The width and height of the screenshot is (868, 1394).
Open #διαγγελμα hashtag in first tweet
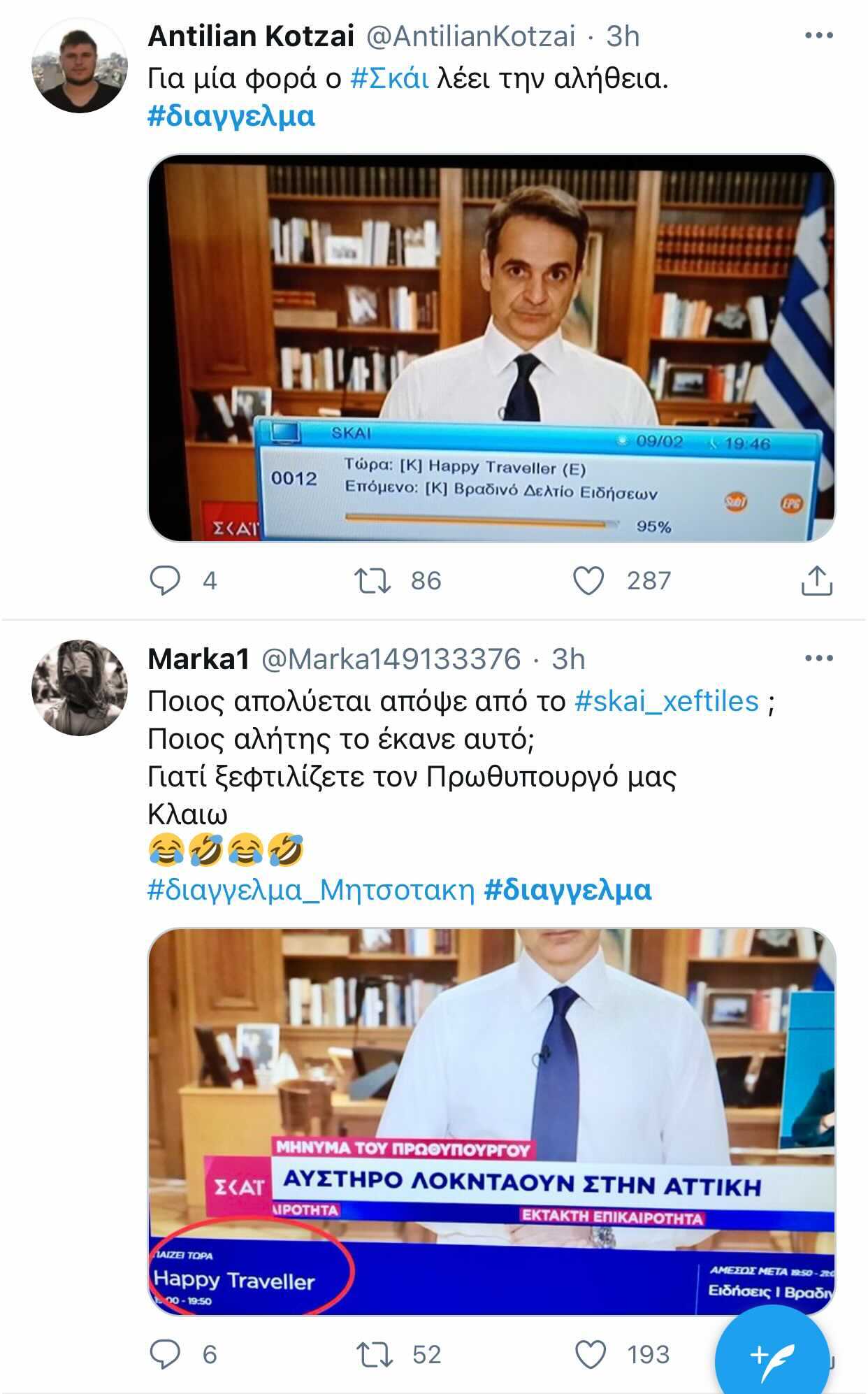(231, 115)
